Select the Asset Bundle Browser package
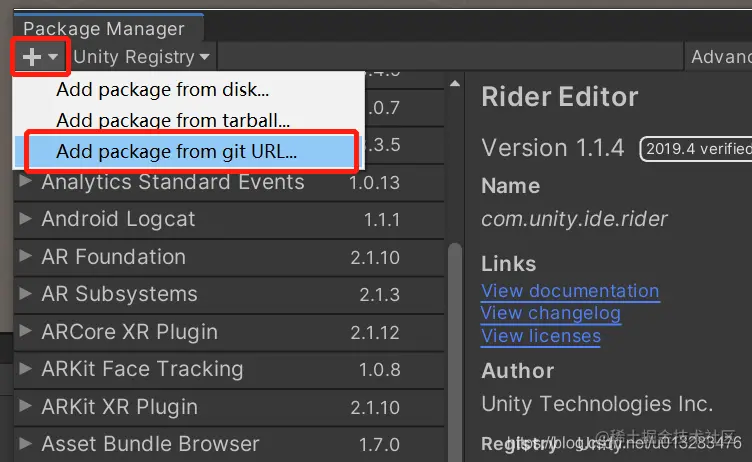Screen dimensions: 752x462 pyautogui.click(x=150, y=444)
